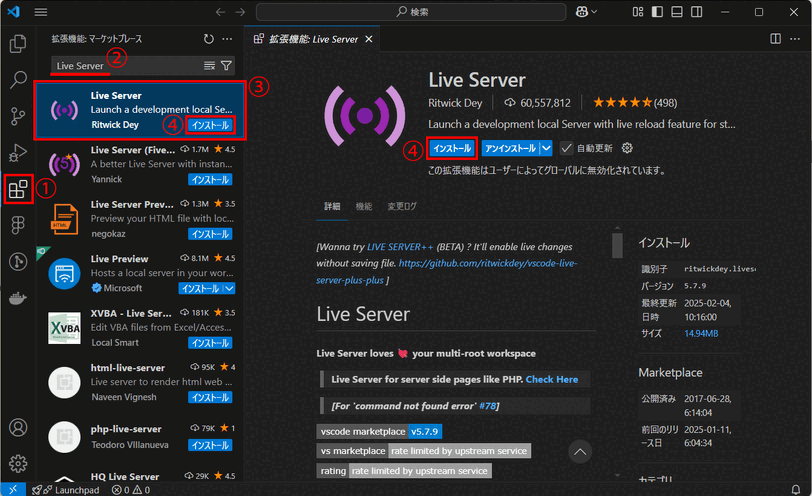The width and height of the screenshot is (812, 496).
Task: Open the Git graph activity bar icon
Action: click(x=18, y=261)
